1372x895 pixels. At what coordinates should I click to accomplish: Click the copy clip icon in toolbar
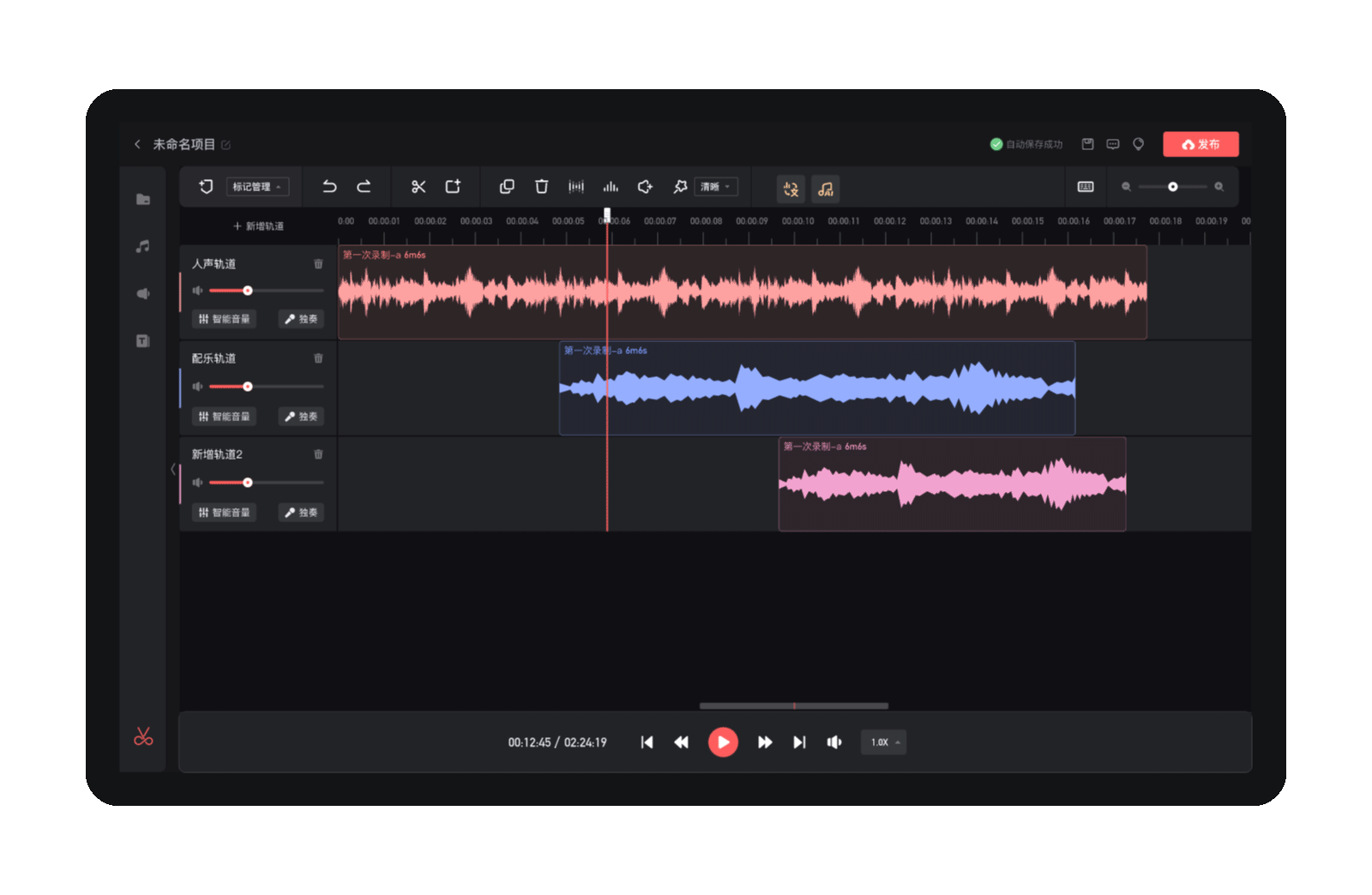(x=507, y=187)
